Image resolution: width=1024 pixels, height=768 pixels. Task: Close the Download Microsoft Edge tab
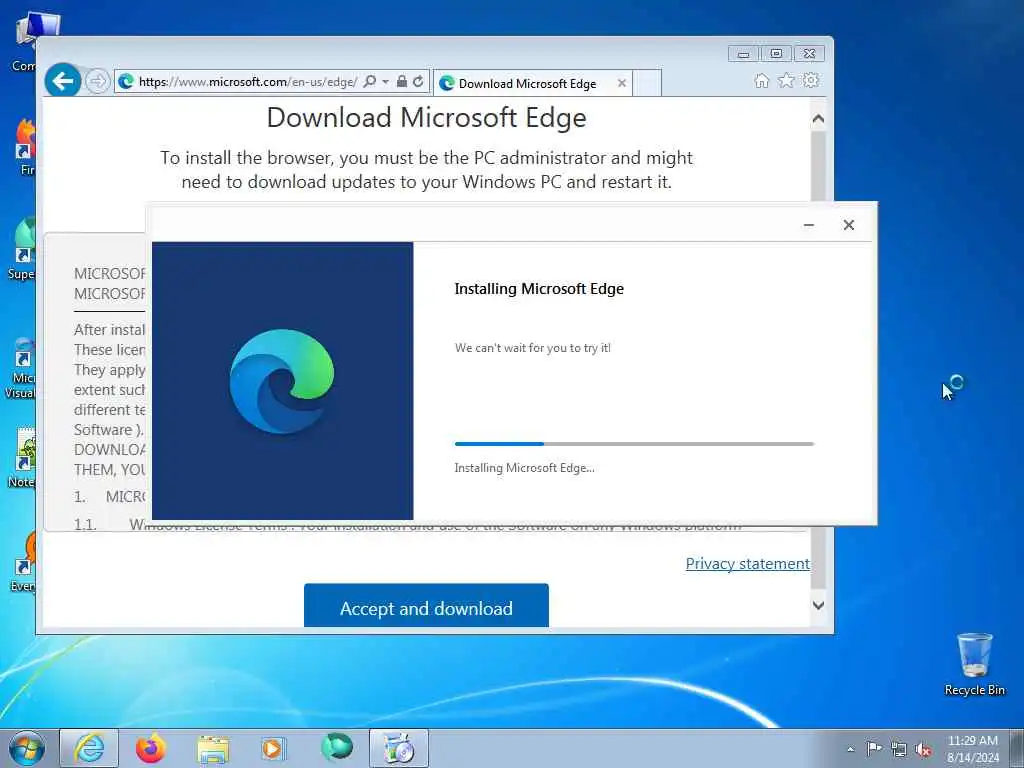[622, 83]
